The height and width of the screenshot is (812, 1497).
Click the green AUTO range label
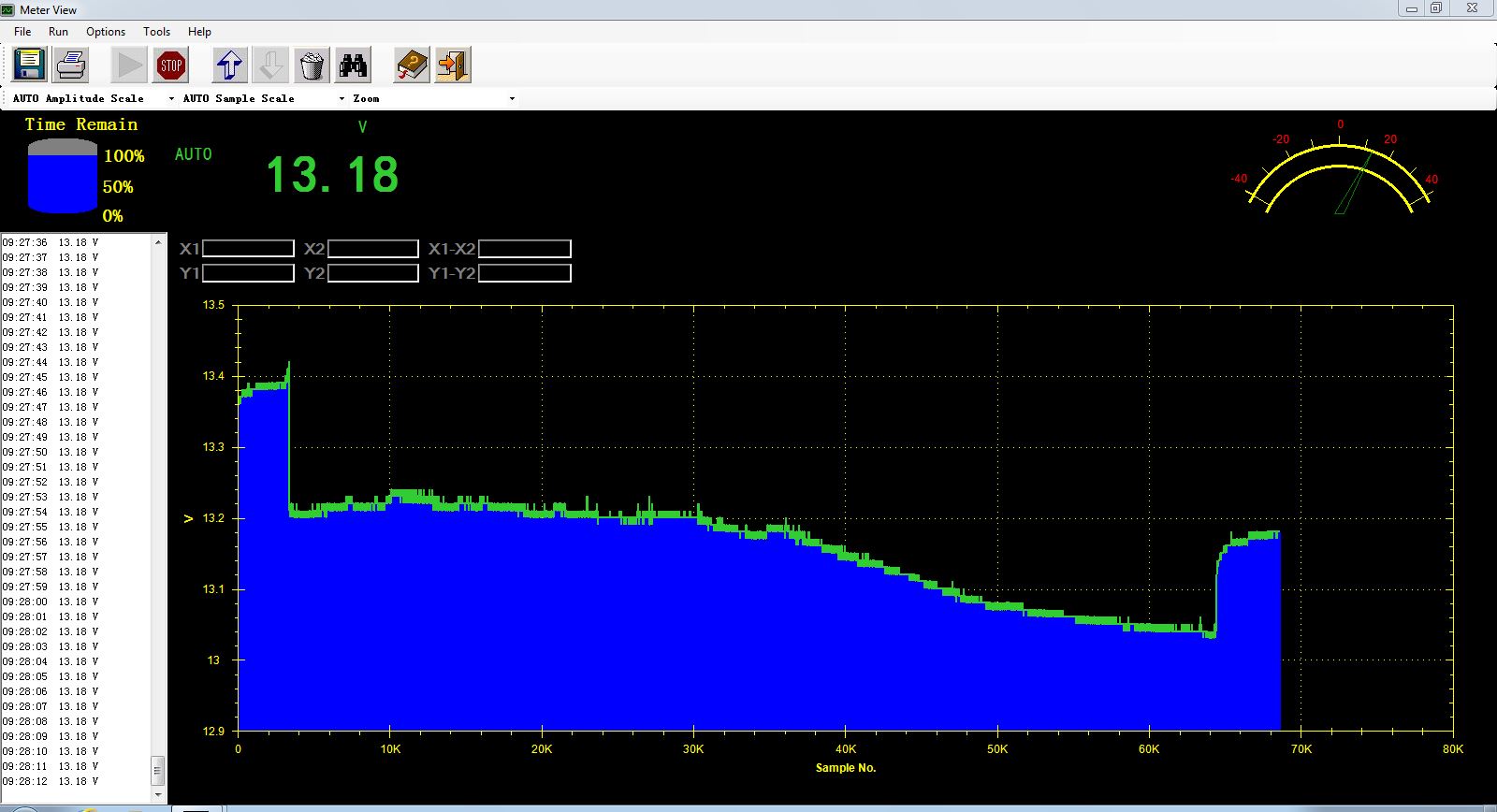(194, 154)
